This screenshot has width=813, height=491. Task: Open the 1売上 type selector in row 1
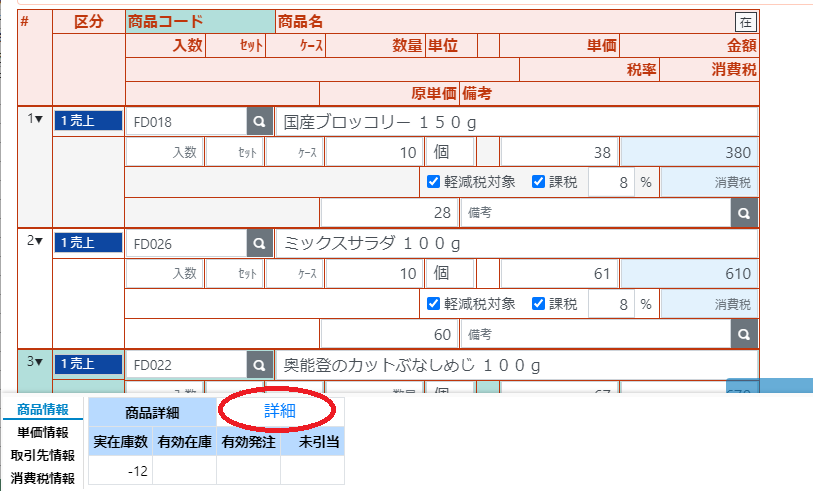(89, 121)
